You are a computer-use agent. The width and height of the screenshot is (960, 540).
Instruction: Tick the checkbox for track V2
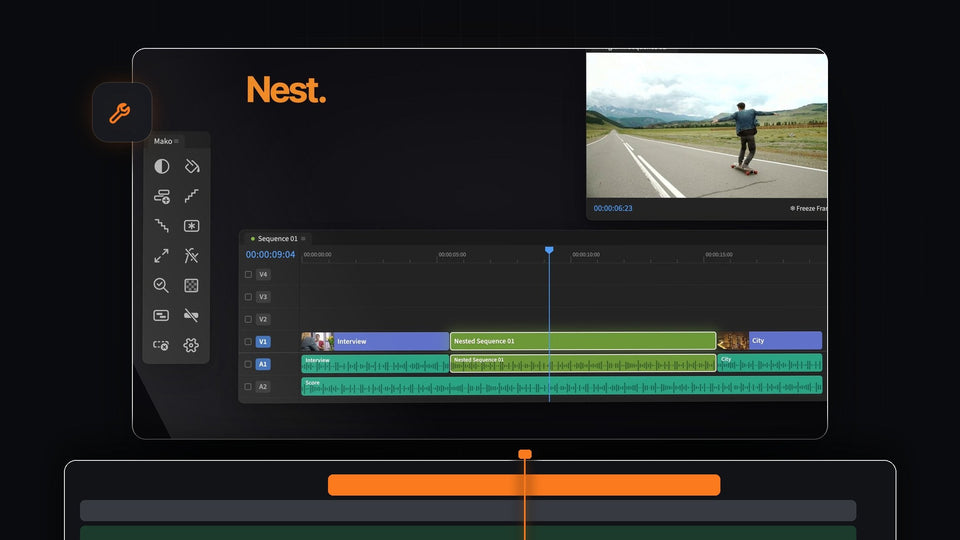248,319
